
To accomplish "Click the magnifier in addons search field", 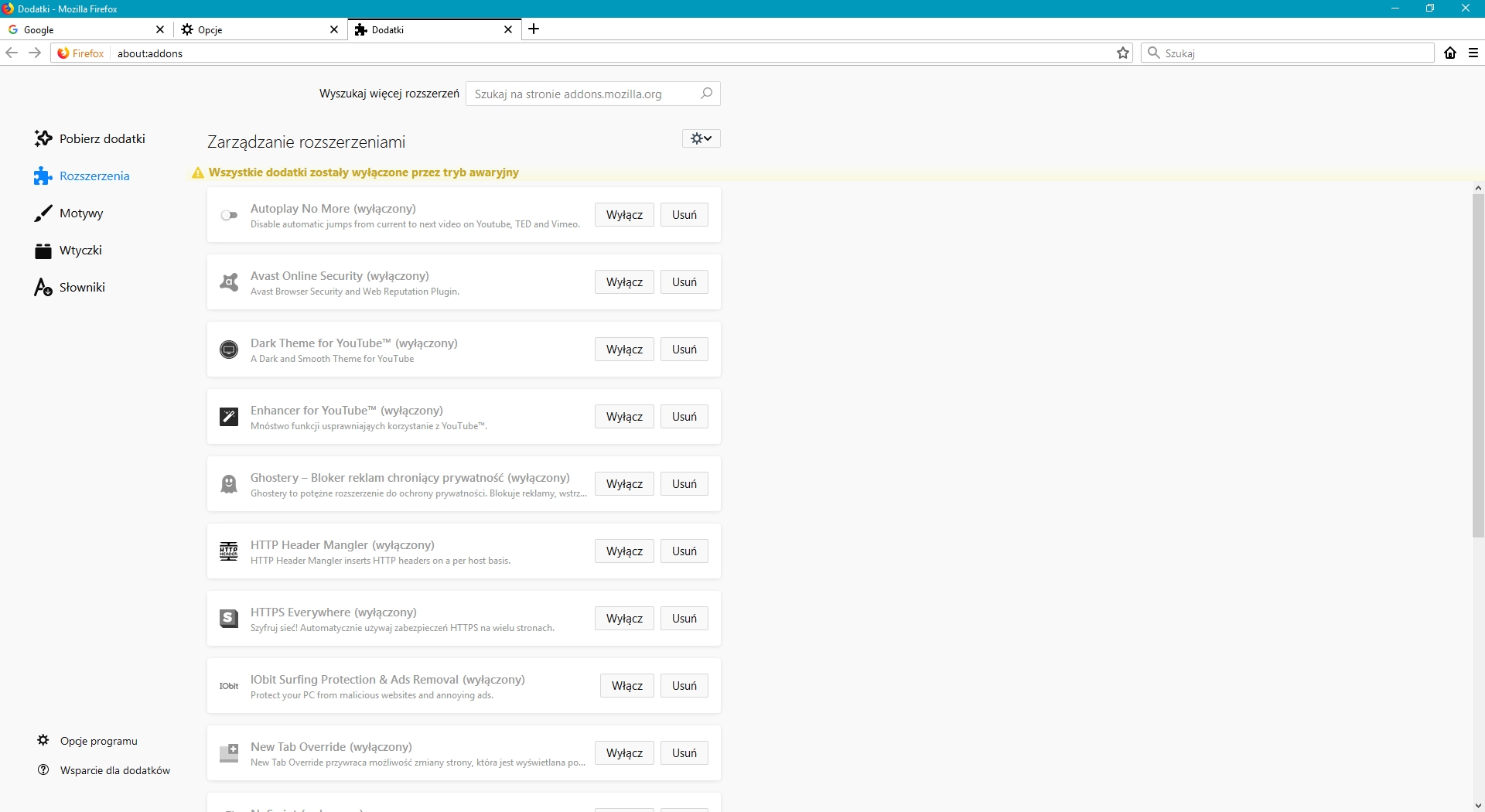I will 706,94.
